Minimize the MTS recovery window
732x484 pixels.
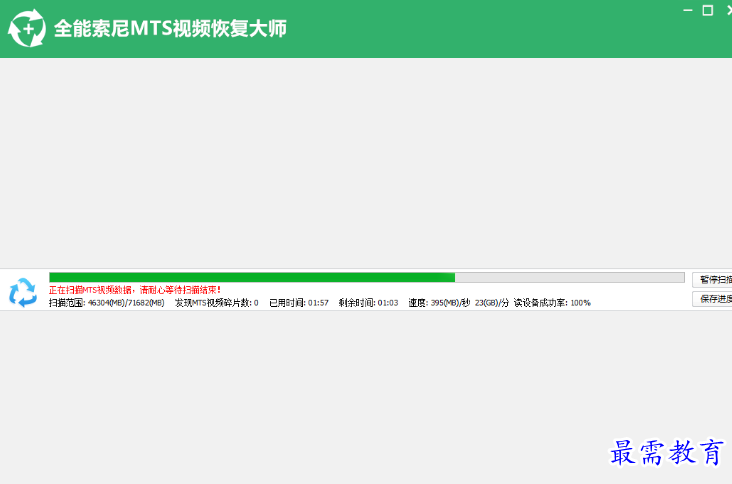(688, 10)
